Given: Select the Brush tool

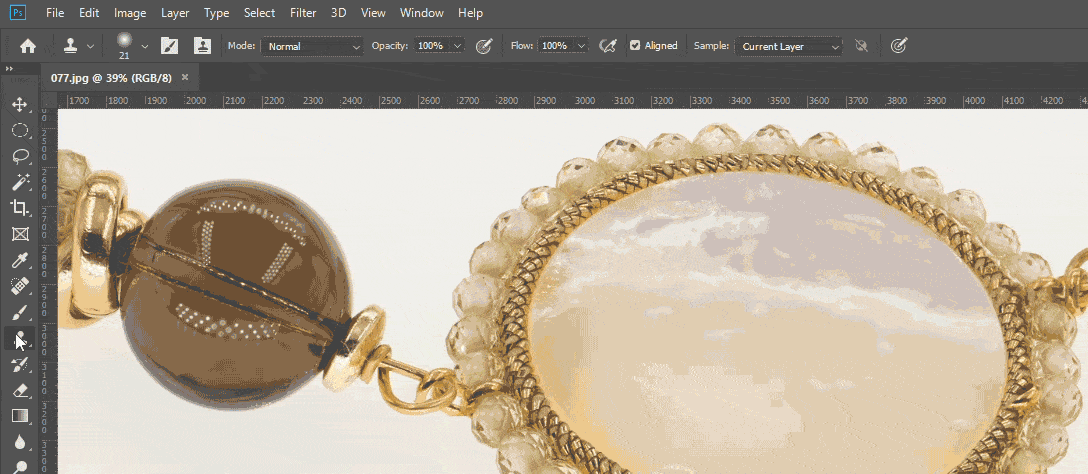Looking at the screenshot, I should click(19, 312).
